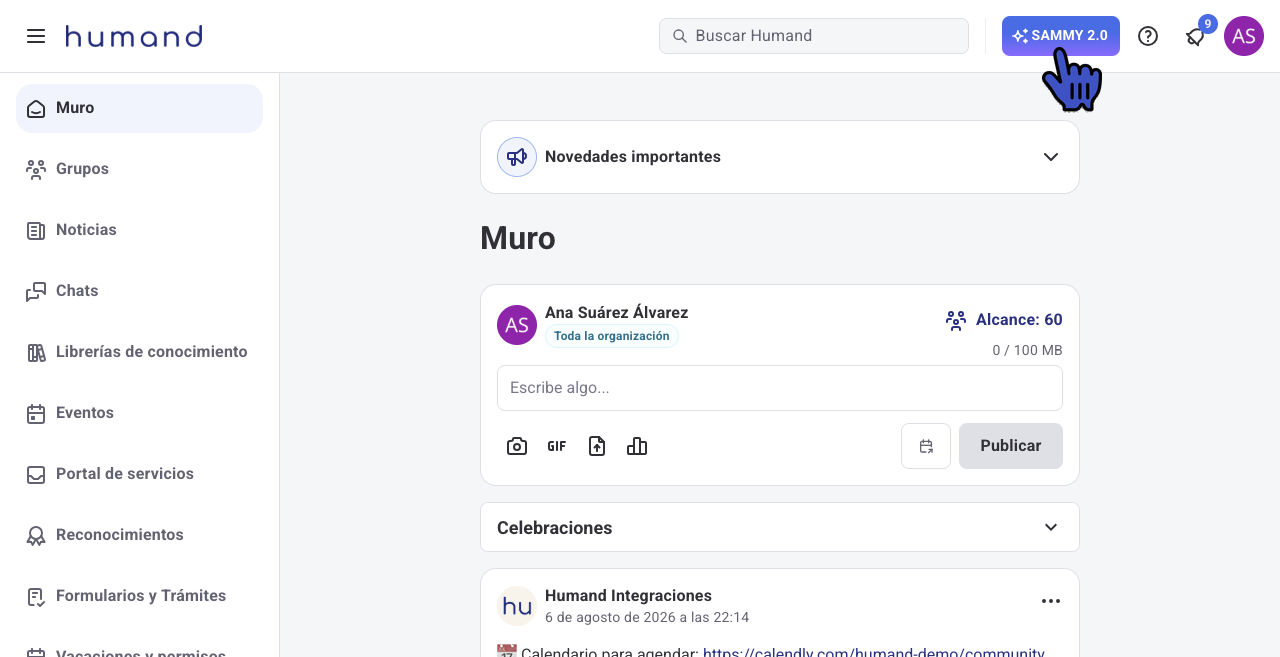Open the hamburger navigation menu
Viewport: 1280px width, 657px height.
36,36
